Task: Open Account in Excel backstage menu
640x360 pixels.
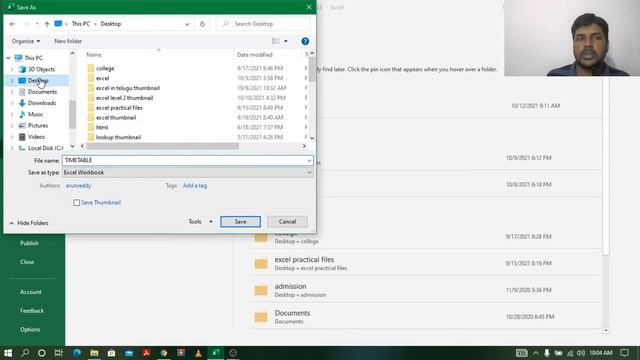Action: [31, 292]
